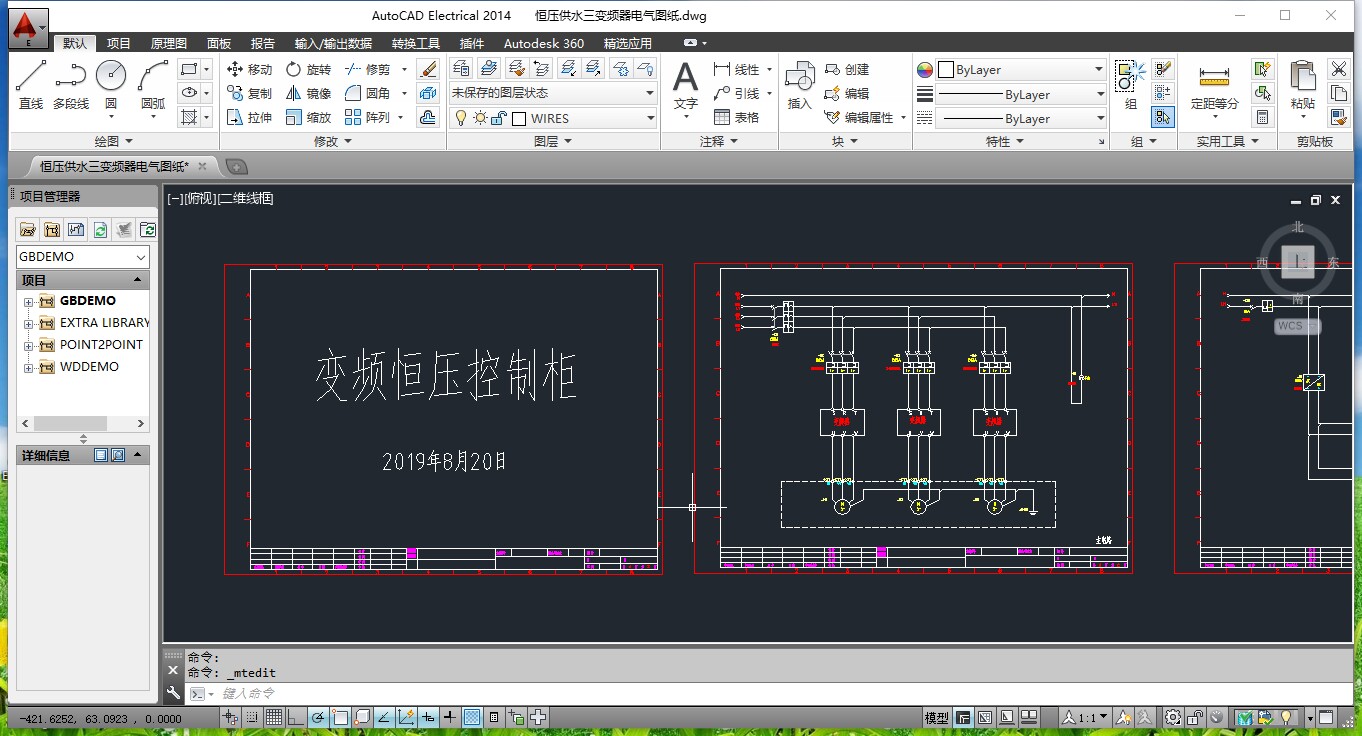Toggle object snap in status bar

click(340, 717)
